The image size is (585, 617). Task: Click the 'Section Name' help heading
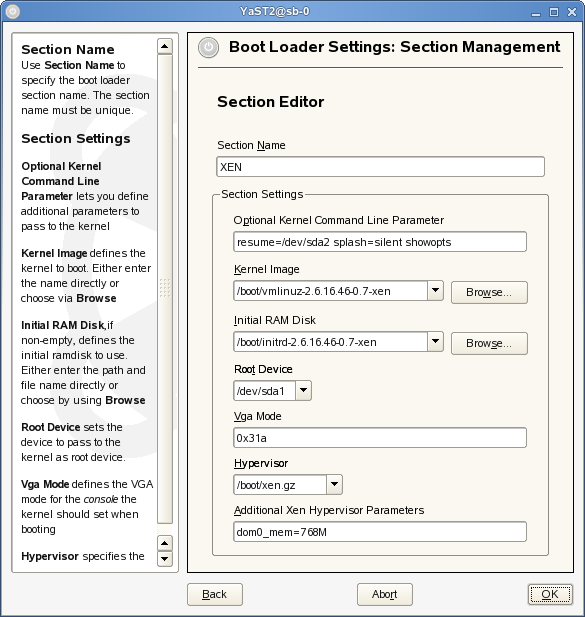coord(68,50)
